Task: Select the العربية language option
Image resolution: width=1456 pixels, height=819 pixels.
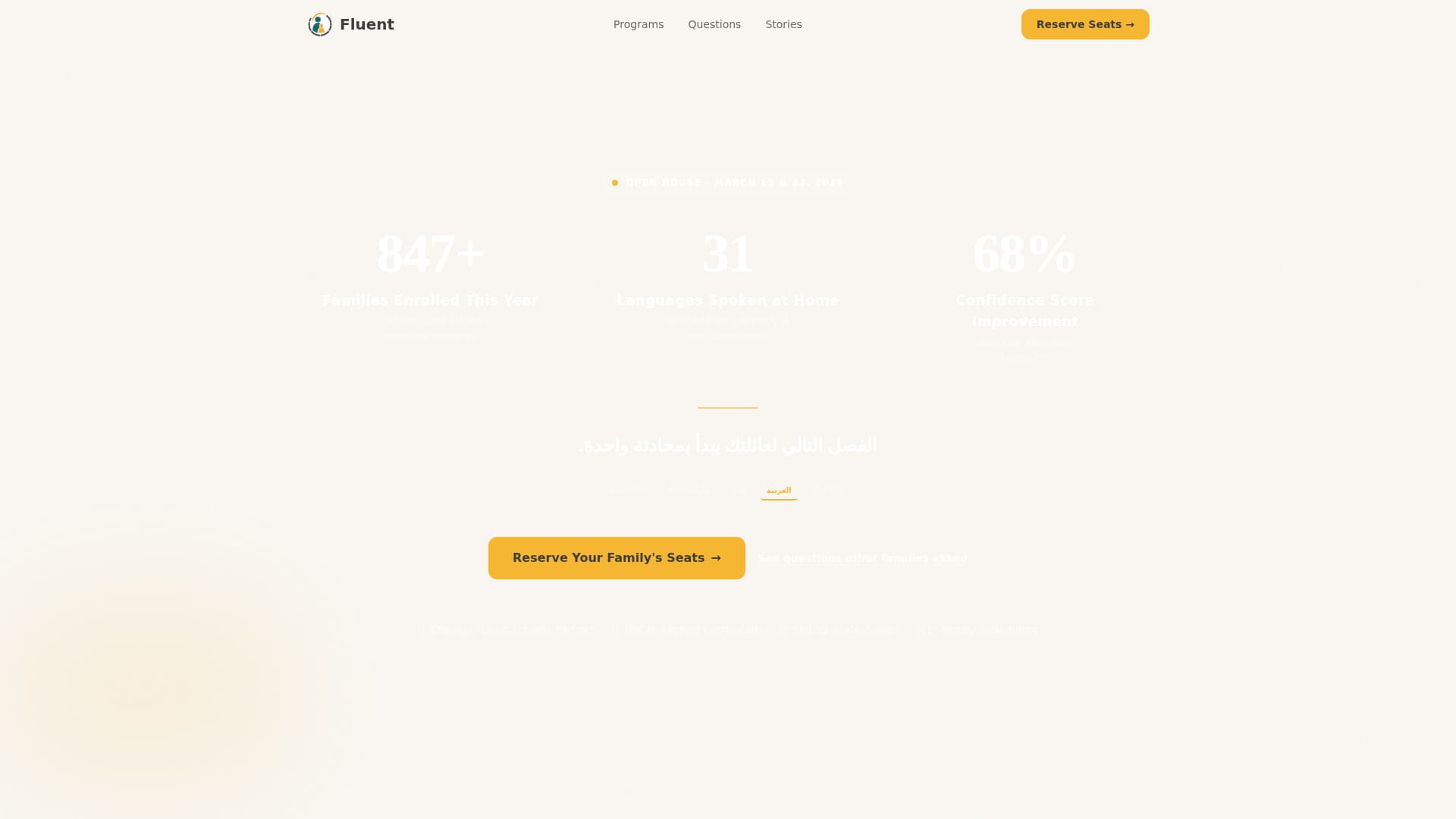Action: [x=779, y=490]
